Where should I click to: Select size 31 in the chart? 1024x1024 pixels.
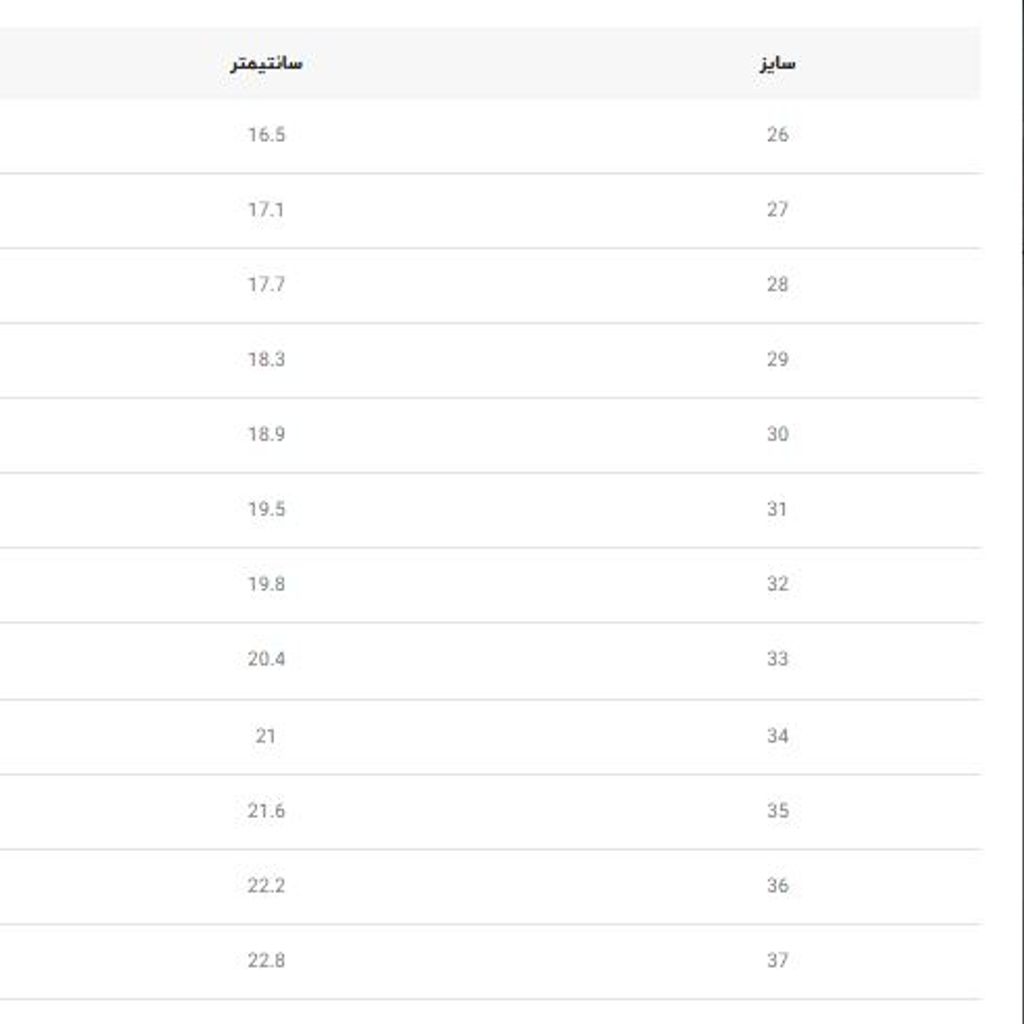pyautogui.click(x=777, y=510)
